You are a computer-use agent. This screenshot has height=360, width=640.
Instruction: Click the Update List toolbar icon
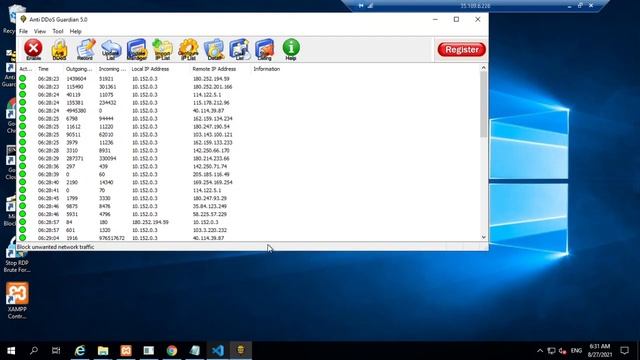pos(111,49)
